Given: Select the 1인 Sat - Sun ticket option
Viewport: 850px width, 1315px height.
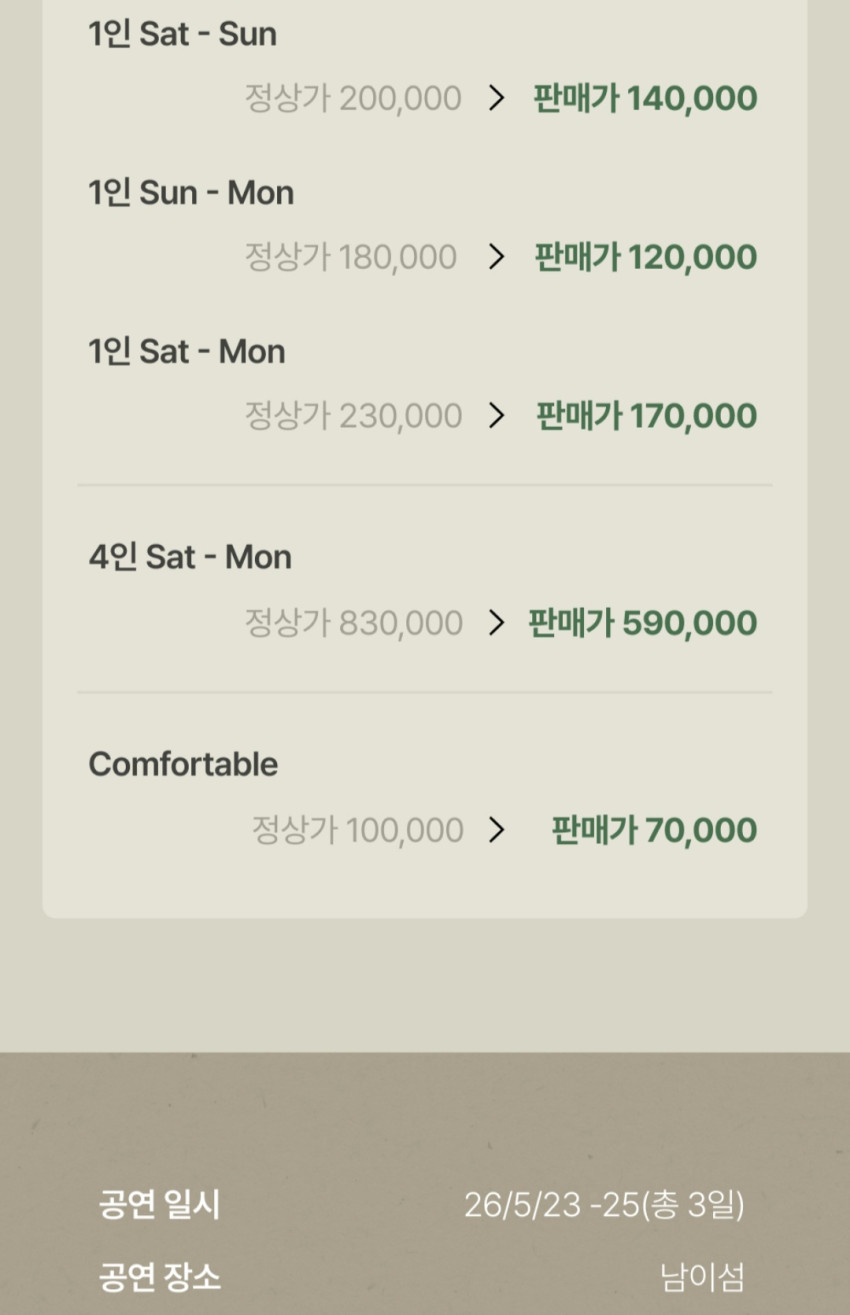Looking at the screenshot, I should [182, 34].
